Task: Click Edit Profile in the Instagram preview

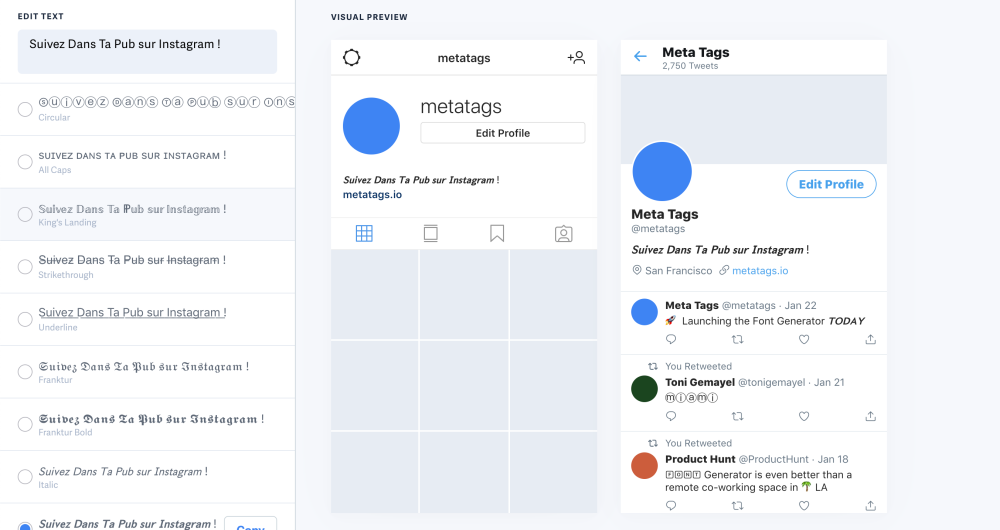Action: 503,133
